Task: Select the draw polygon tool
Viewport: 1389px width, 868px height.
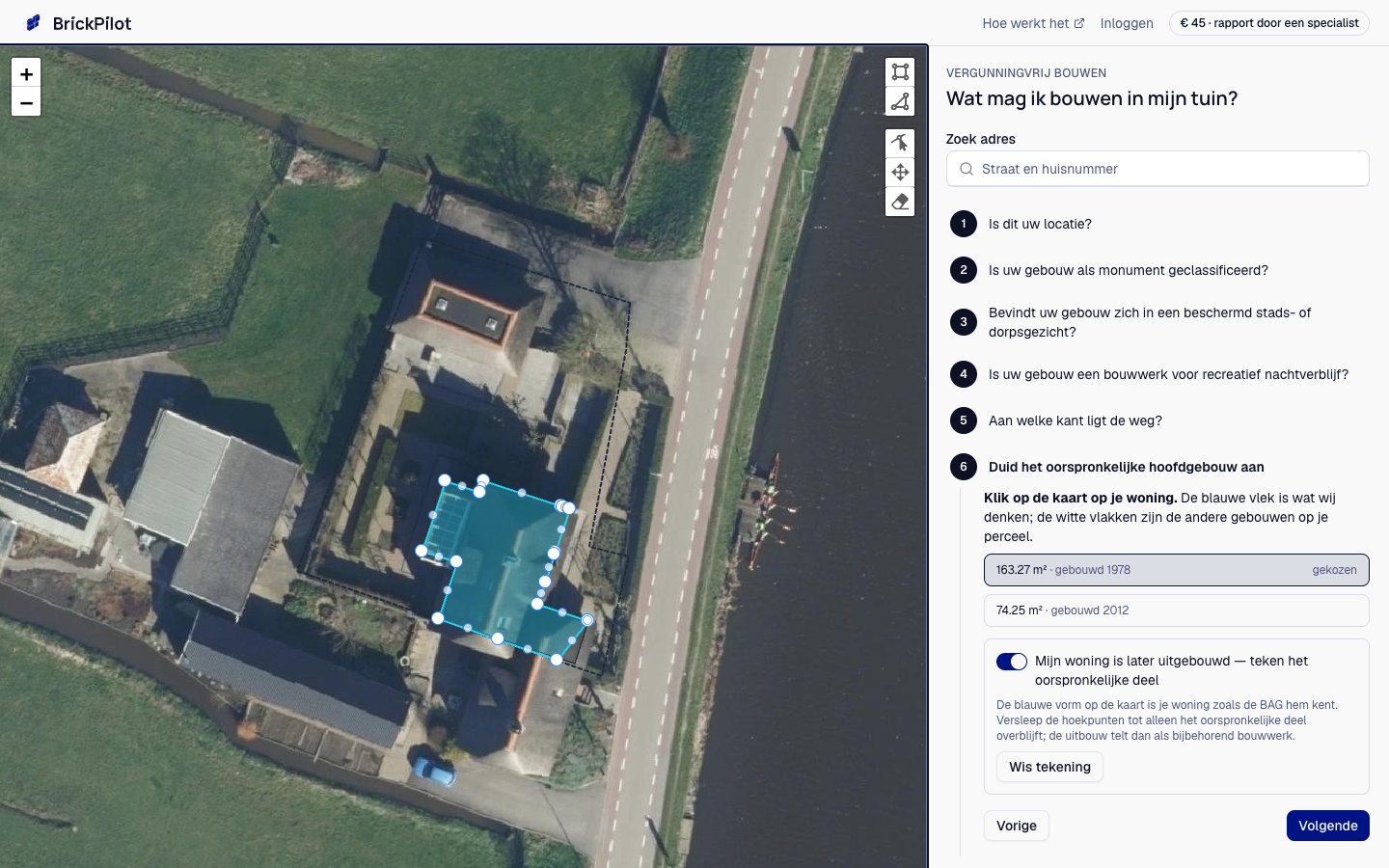Action: 900,101
